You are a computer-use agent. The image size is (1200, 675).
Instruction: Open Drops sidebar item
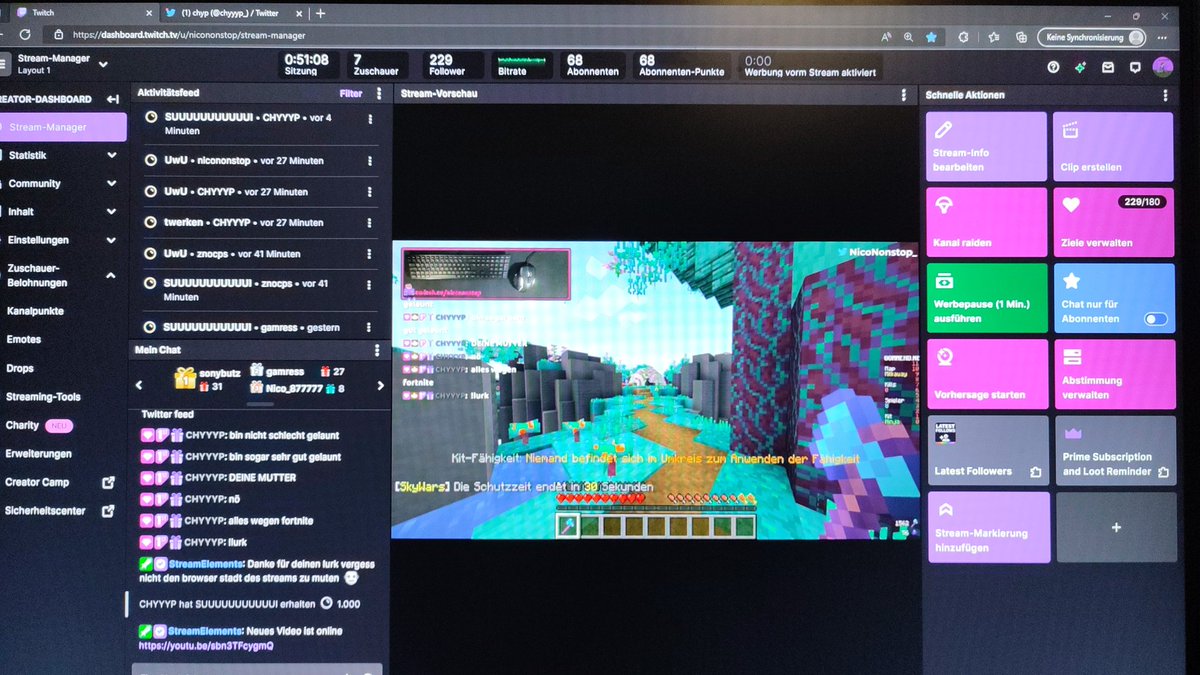click(x=20, y=368)
